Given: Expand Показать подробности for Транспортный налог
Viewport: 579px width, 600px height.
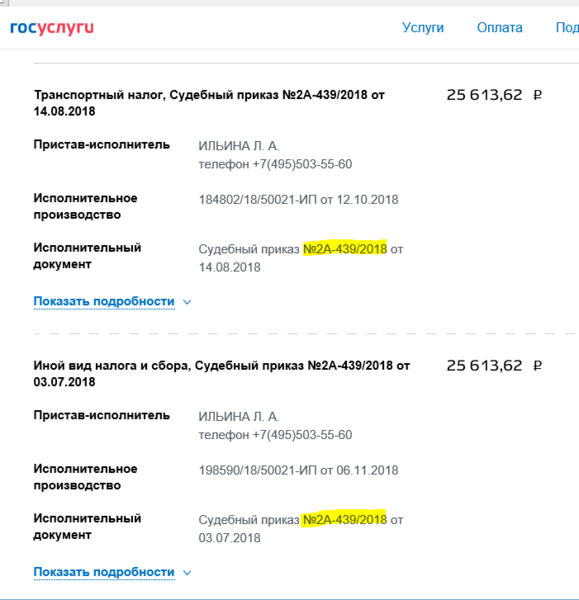Looking at the screenshot, I should 104,302.
